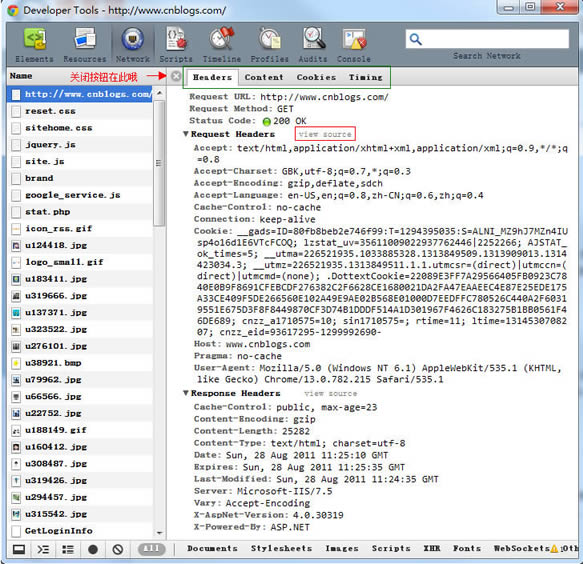583x564 pixels.
Task: Click view source beside Request Headers
Action: pos(325,134)
